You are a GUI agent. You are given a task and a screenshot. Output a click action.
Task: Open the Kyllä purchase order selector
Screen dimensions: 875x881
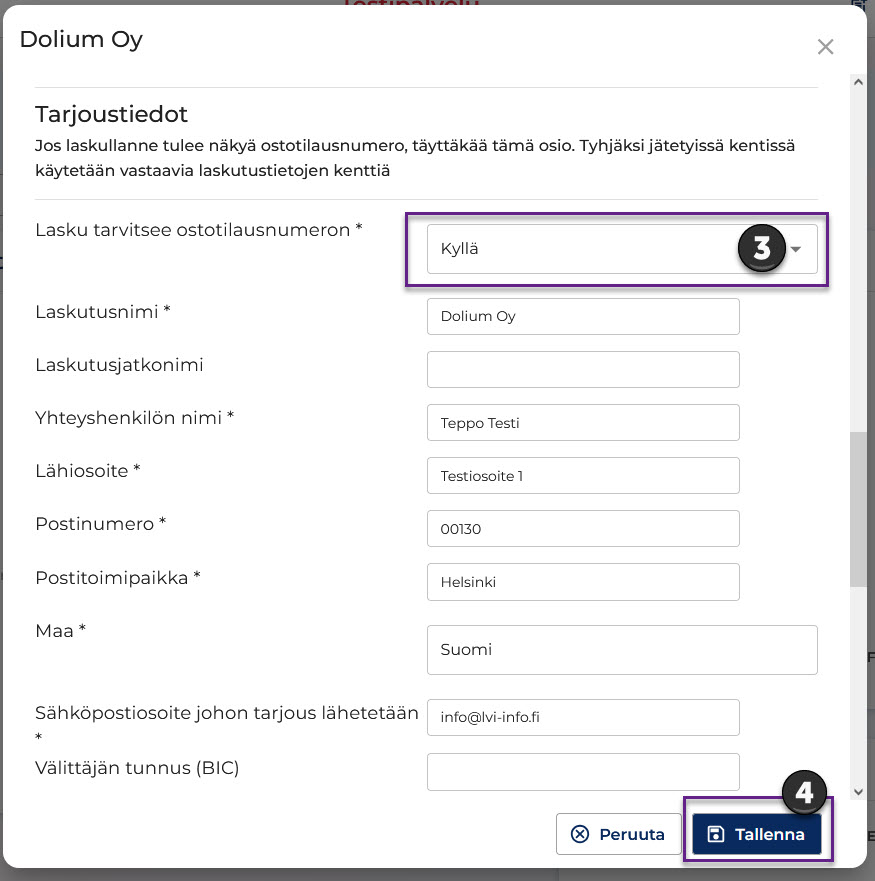622,249
